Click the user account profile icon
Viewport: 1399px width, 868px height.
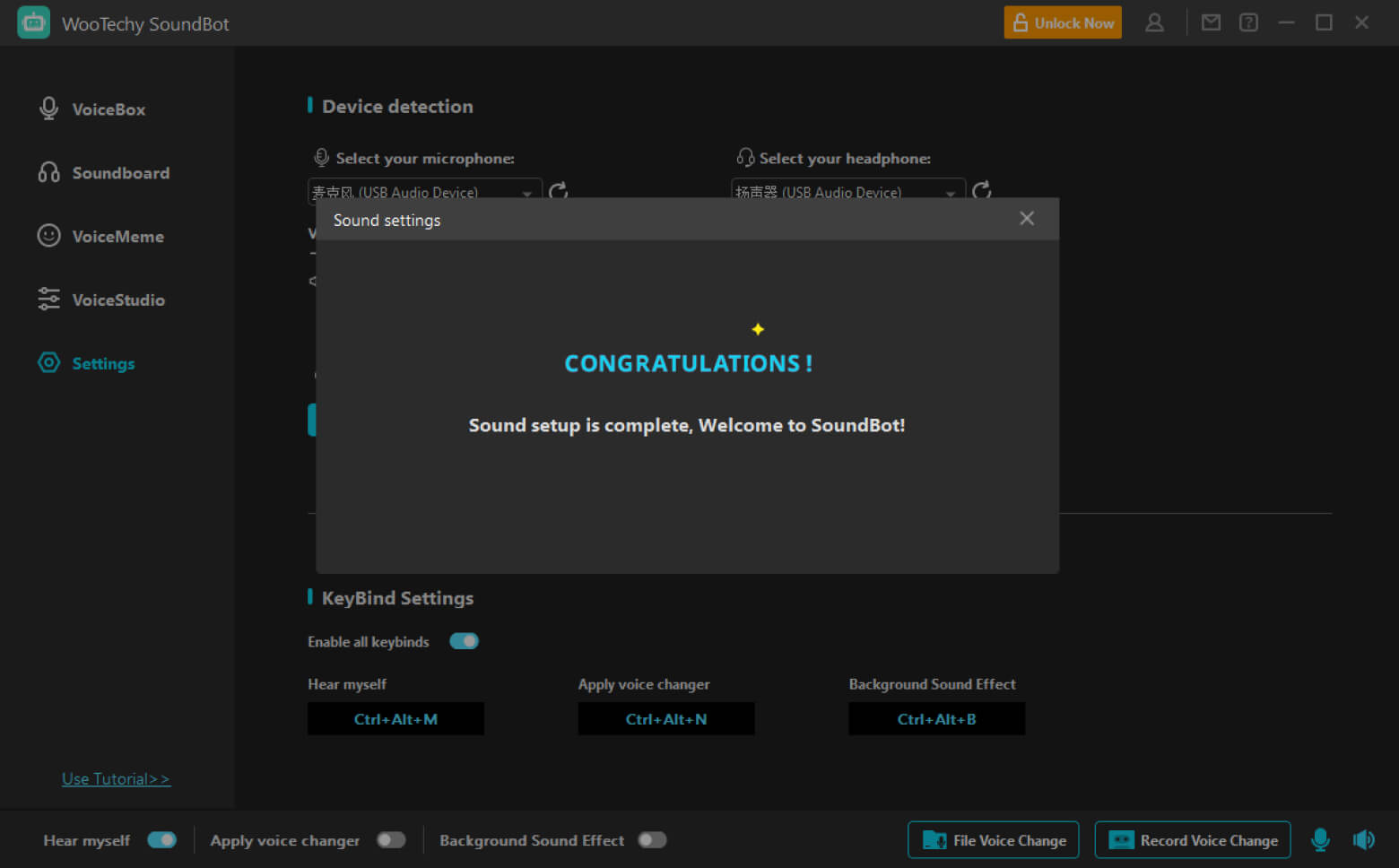click(1154, 22)
